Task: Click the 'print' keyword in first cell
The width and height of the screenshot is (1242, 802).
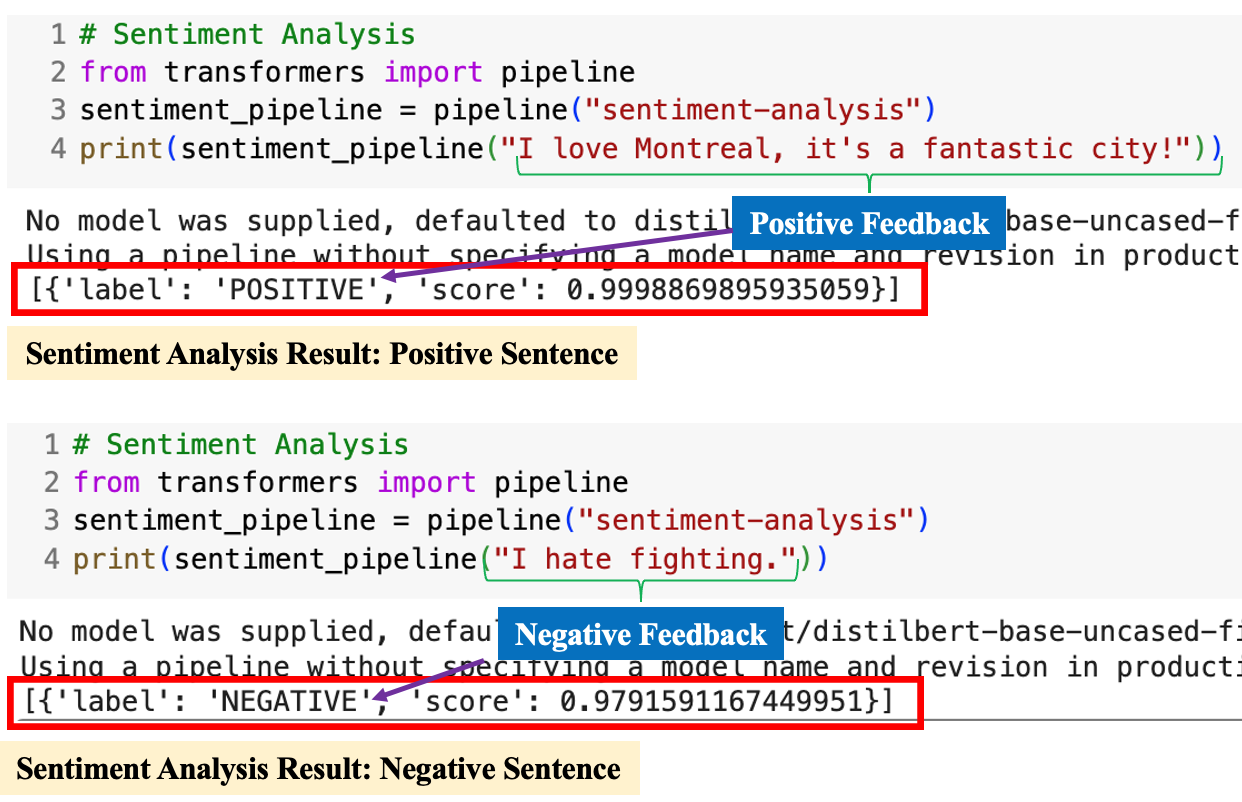Action: pyautogui.click(x=122, y=149)
